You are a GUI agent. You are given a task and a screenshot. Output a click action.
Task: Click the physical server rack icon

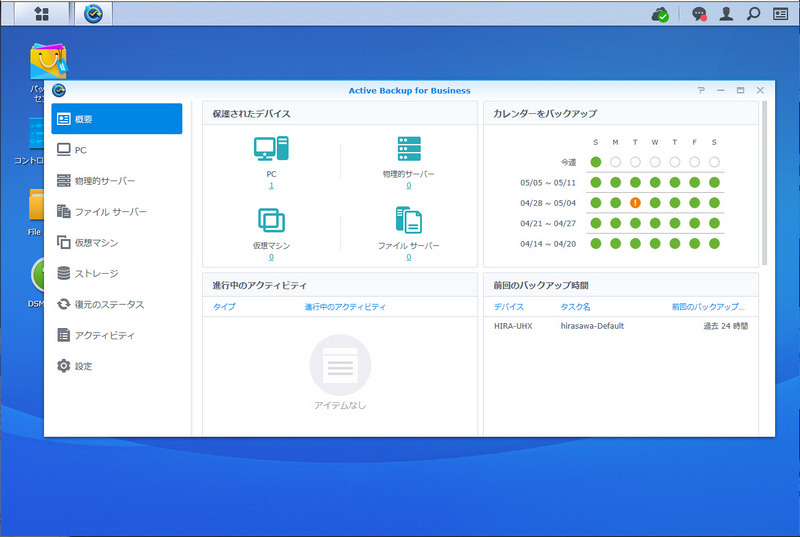(409, 148)
